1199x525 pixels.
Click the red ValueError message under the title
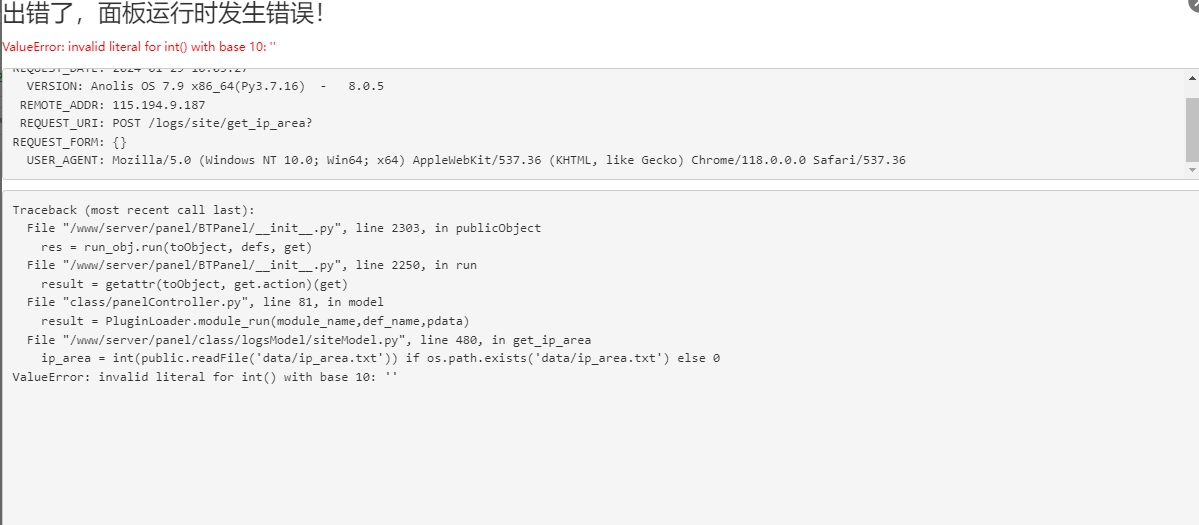[139, 47]
